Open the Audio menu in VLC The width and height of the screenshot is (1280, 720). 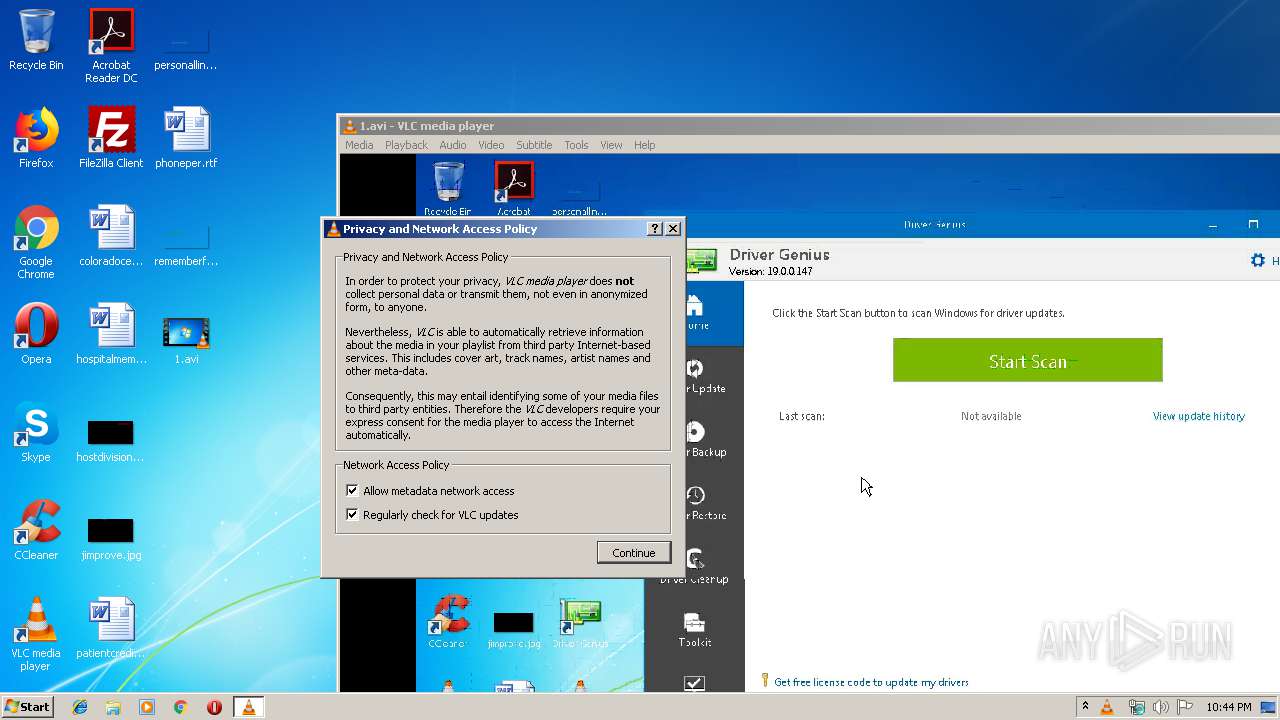coord(453,145)
